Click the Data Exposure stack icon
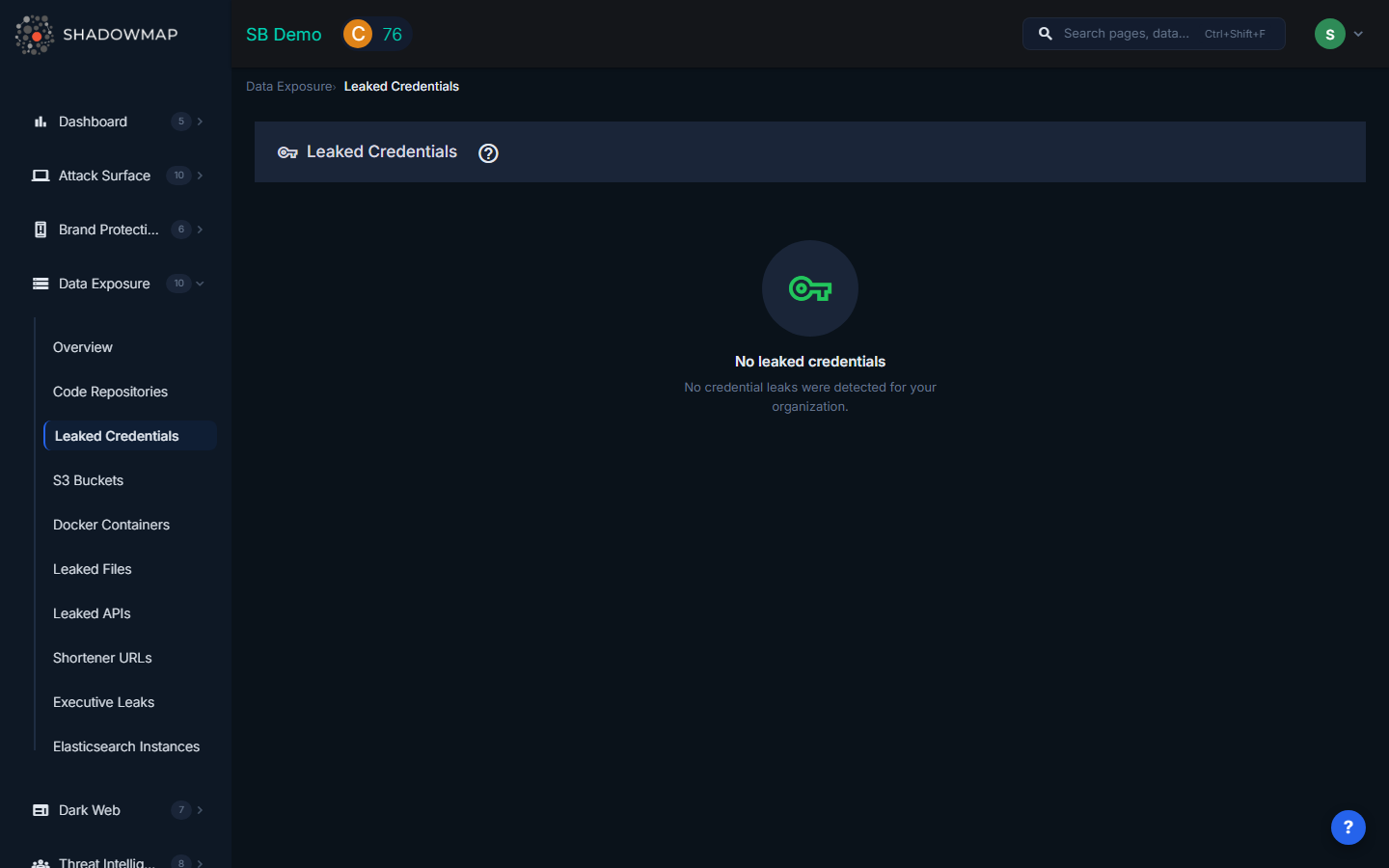 (41, 284)
